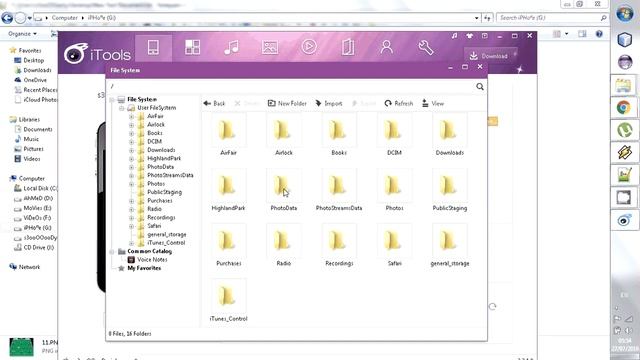This screenshot has width=640, height=360.
Task: Expand the Safari tree node
Action: click(x=131, y=226)
